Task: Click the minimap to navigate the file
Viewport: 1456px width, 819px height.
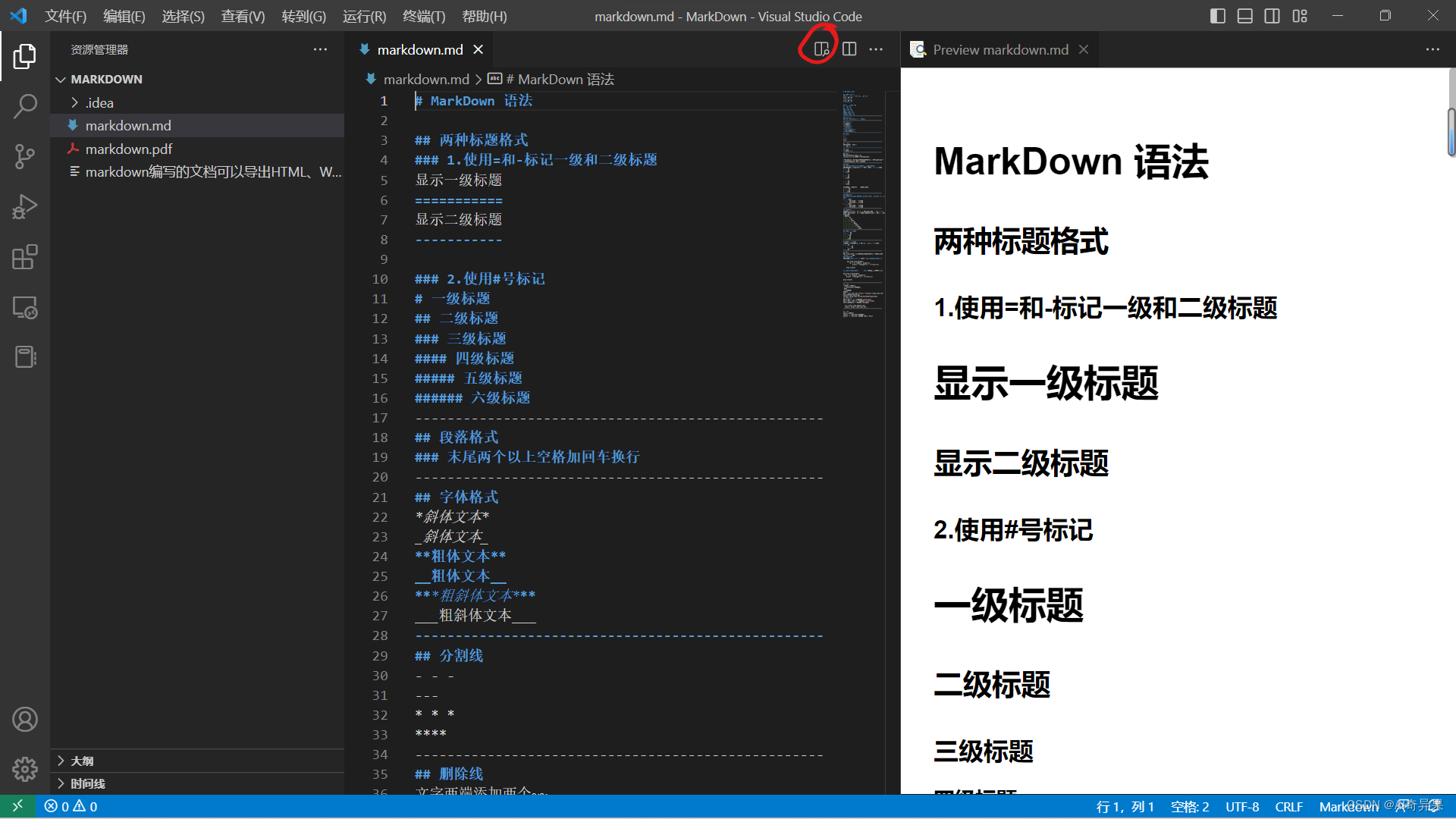Action: tap(863, 205)
